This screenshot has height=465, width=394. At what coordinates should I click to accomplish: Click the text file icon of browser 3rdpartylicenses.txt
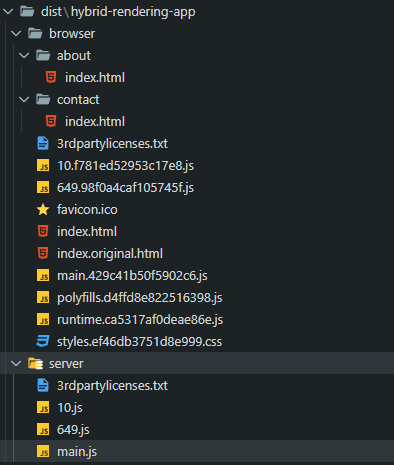(43, 143)
